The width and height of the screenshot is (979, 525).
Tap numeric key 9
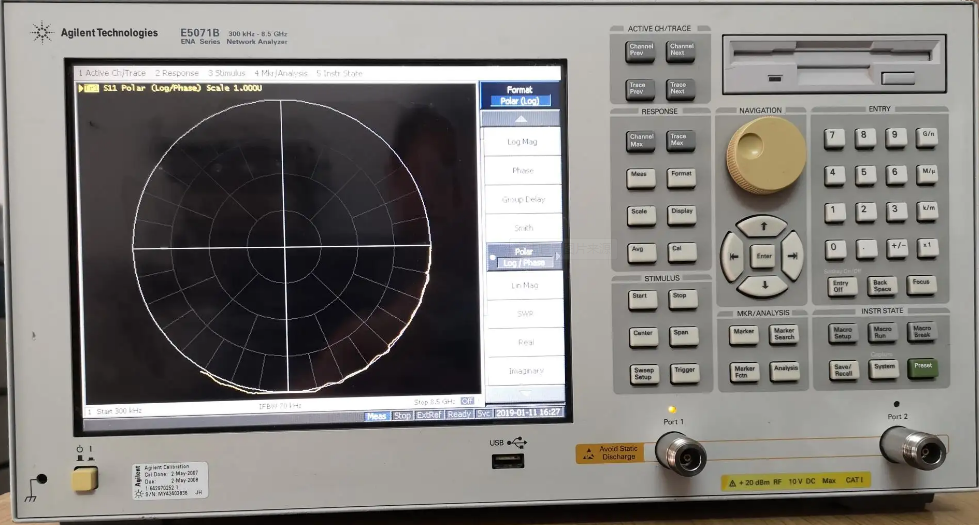[895, 137]
